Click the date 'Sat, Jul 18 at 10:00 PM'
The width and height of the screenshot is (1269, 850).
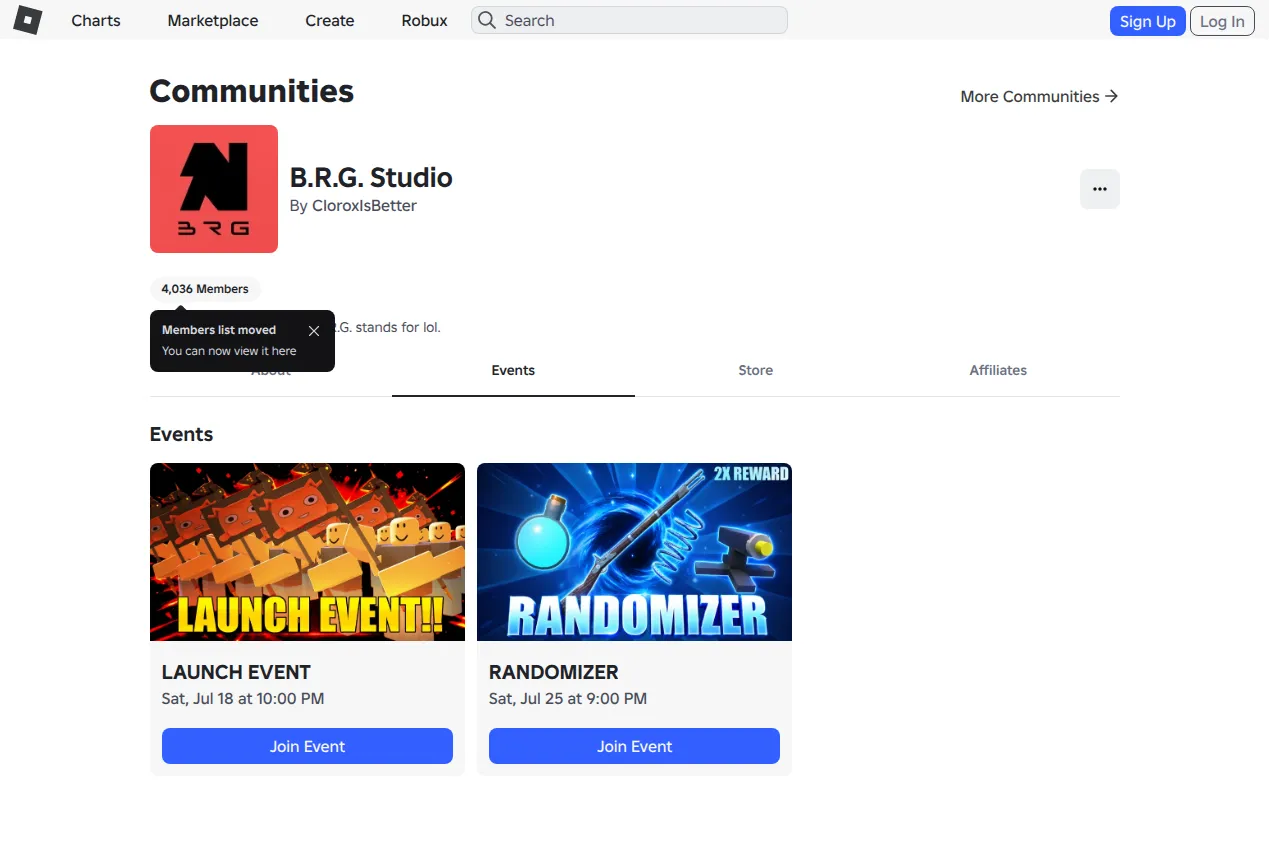click(243, 699)
